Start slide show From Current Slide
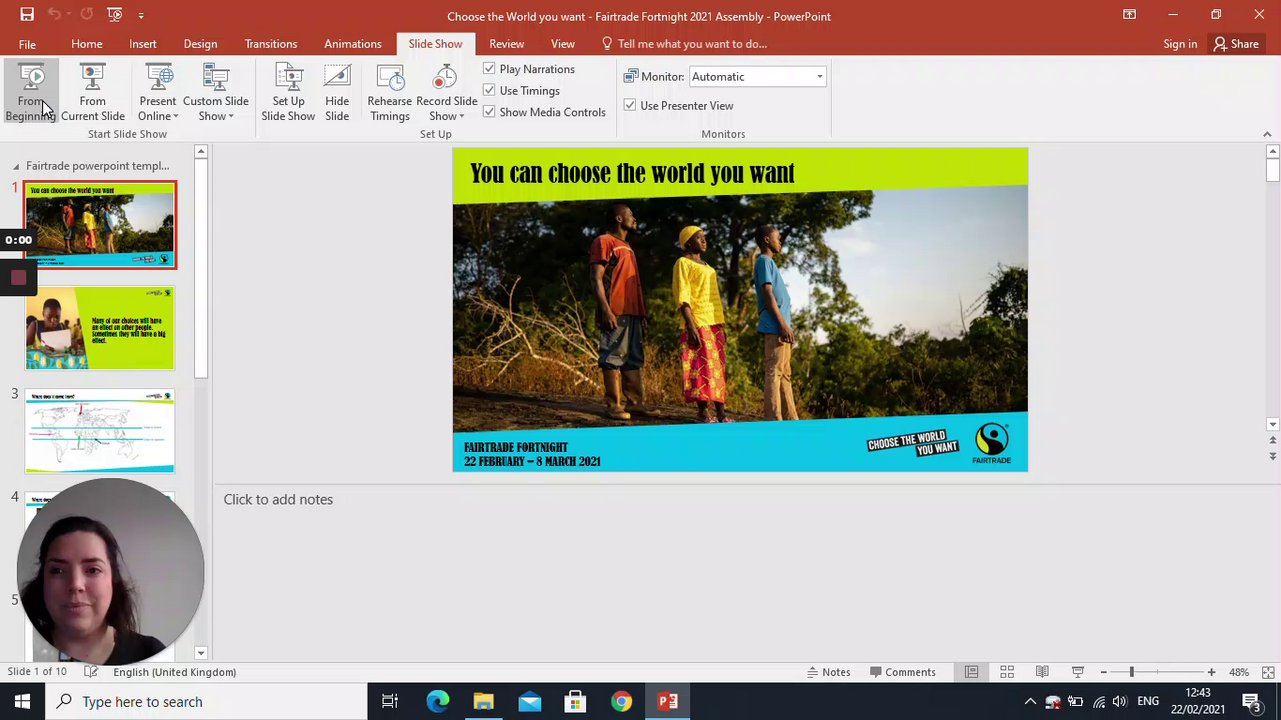This screenshot has width=1281, height=720. point(92,93)
